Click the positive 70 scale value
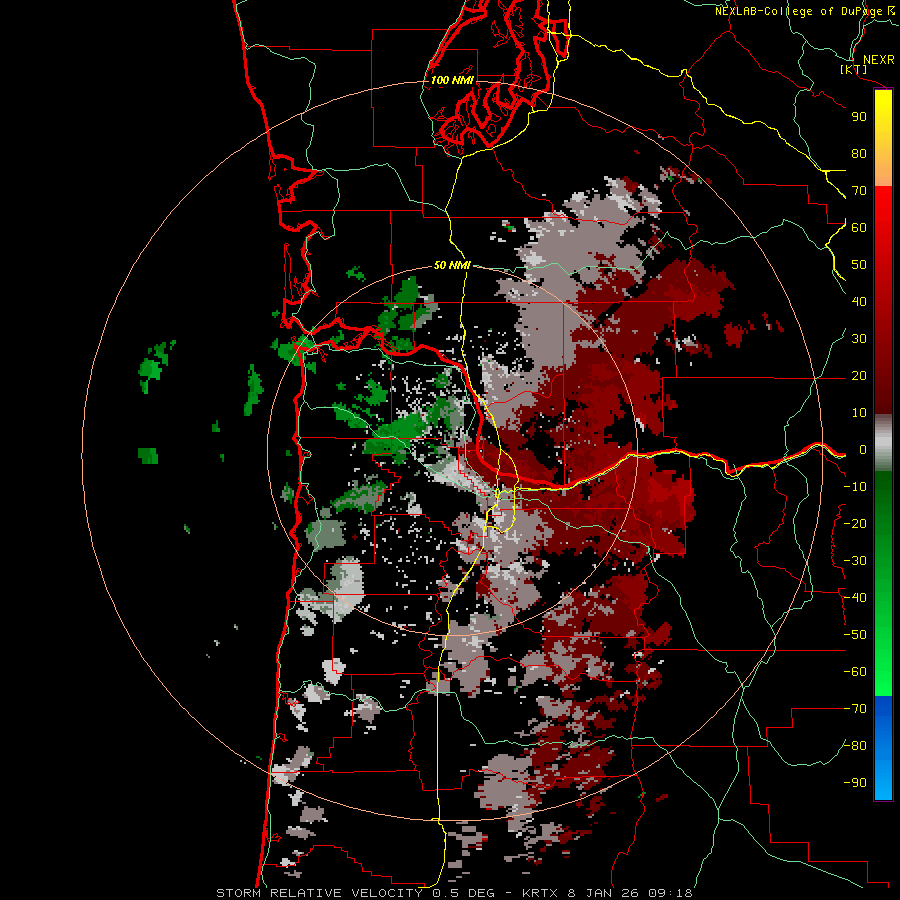Screen dimensions: 900x900 [x=859, y=191]
